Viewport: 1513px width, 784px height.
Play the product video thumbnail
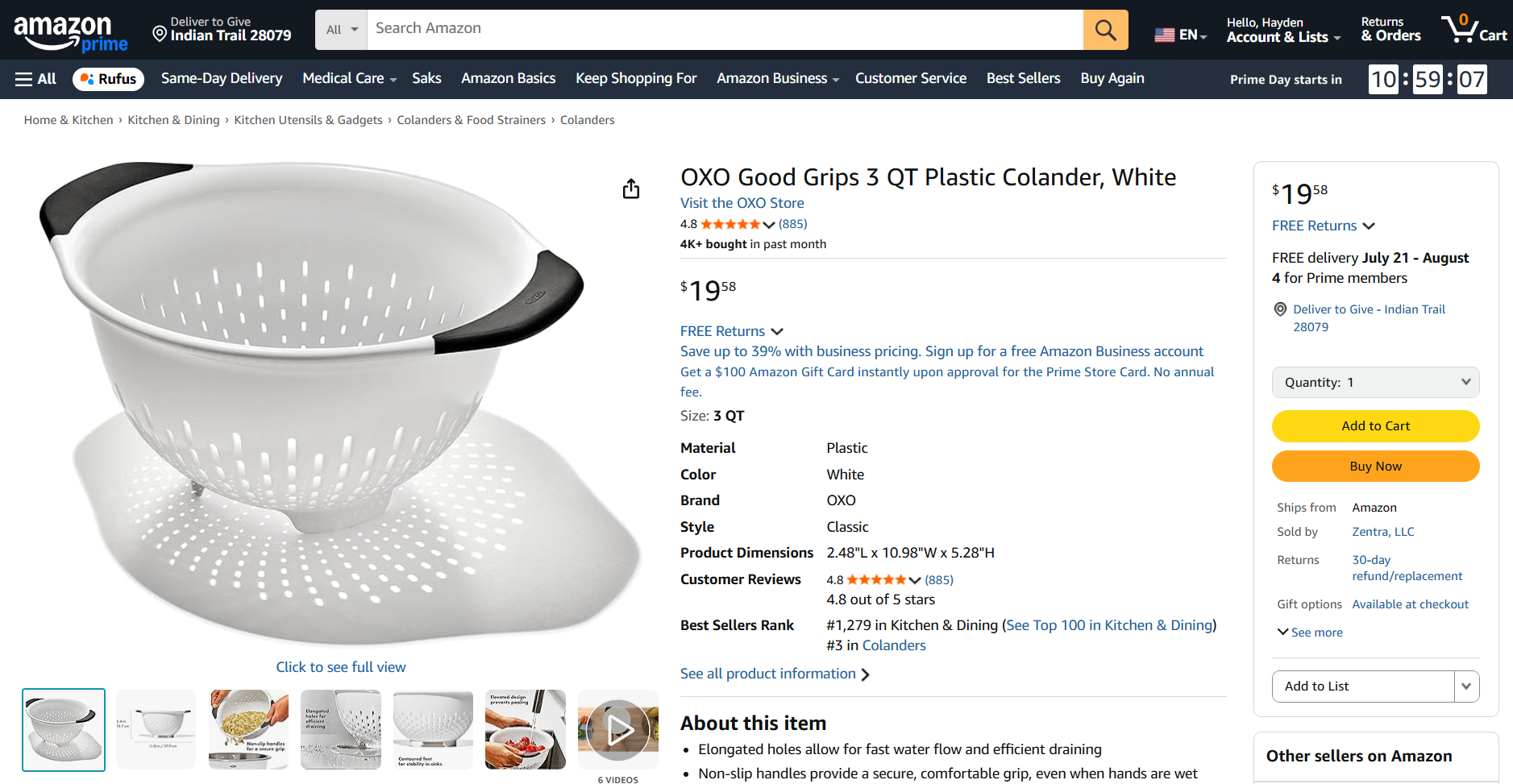618,730
